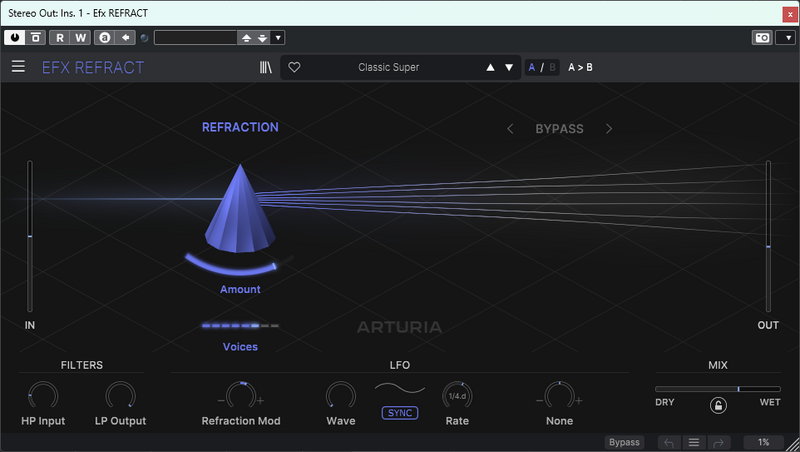Enable Write automation (W) button
The width and height of the screenshot is (800, 452).
pos(80,38)
